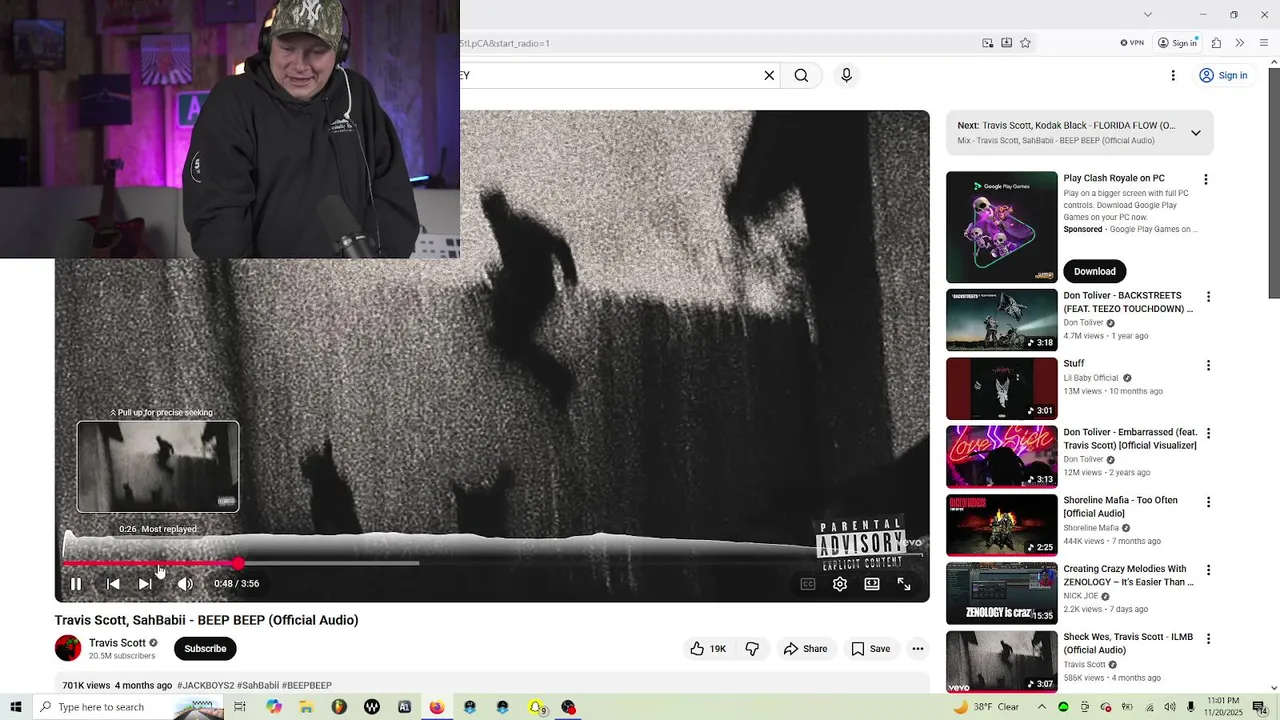Screen dimensions: 1280x720
Task: Save the video to a playlist
Action: tap(870, 649)
